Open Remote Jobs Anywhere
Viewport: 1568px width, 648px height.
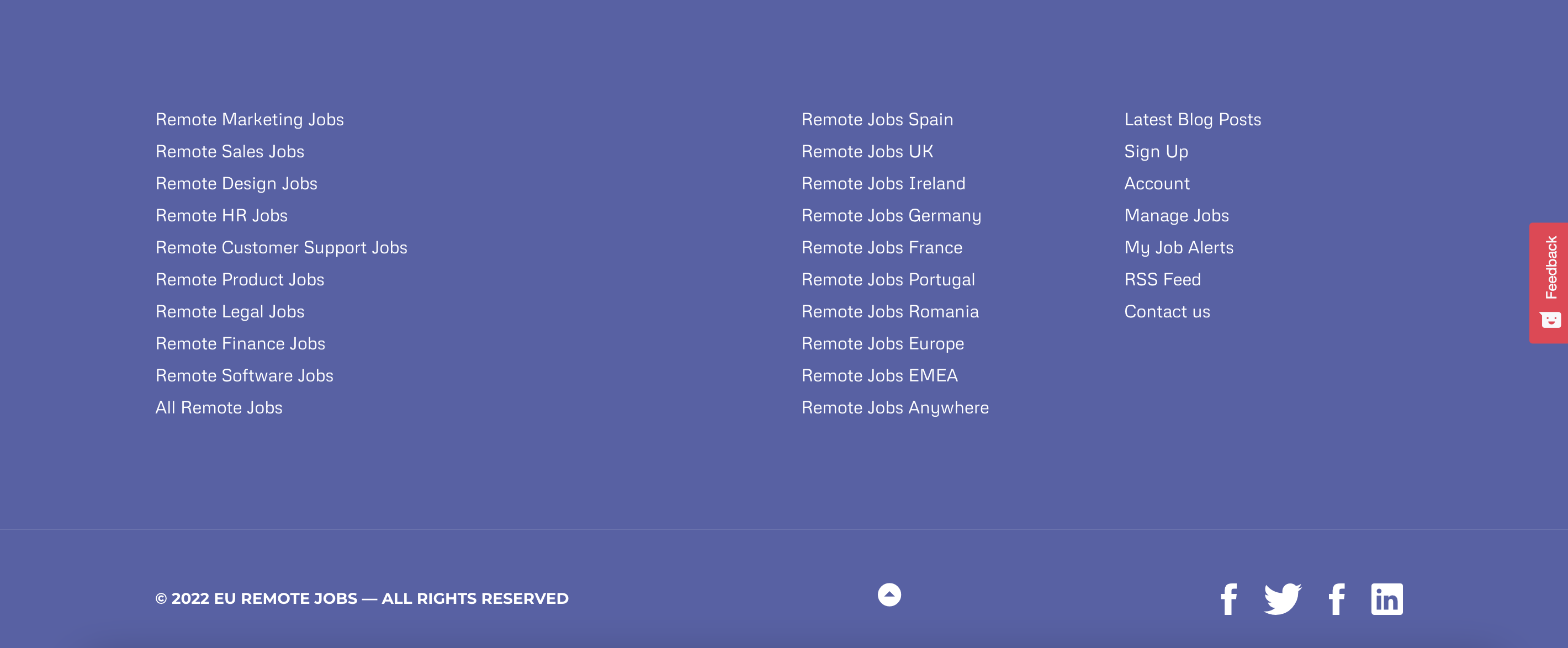(x=895, y=408)
